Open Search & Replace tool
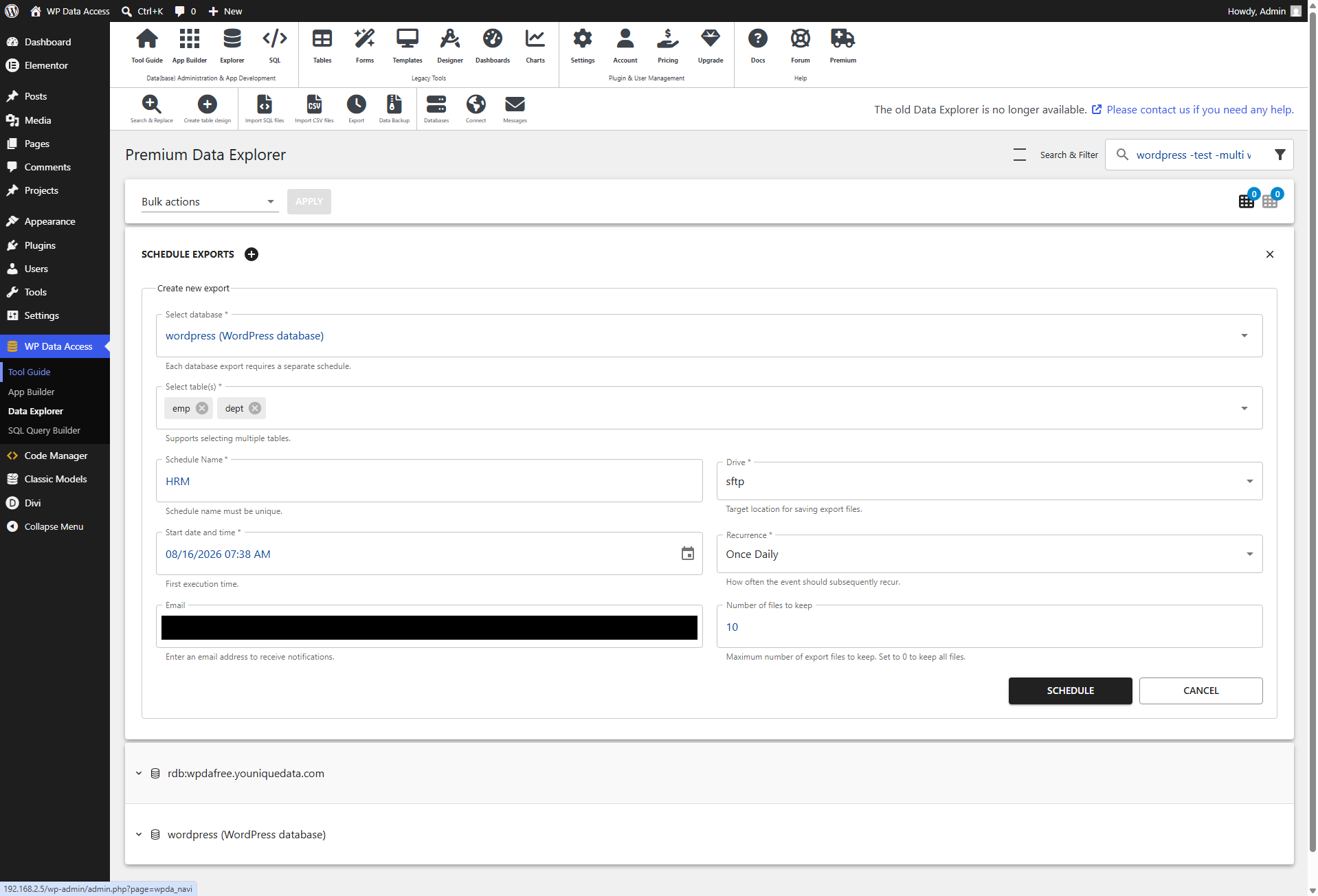 coord(152,109)
